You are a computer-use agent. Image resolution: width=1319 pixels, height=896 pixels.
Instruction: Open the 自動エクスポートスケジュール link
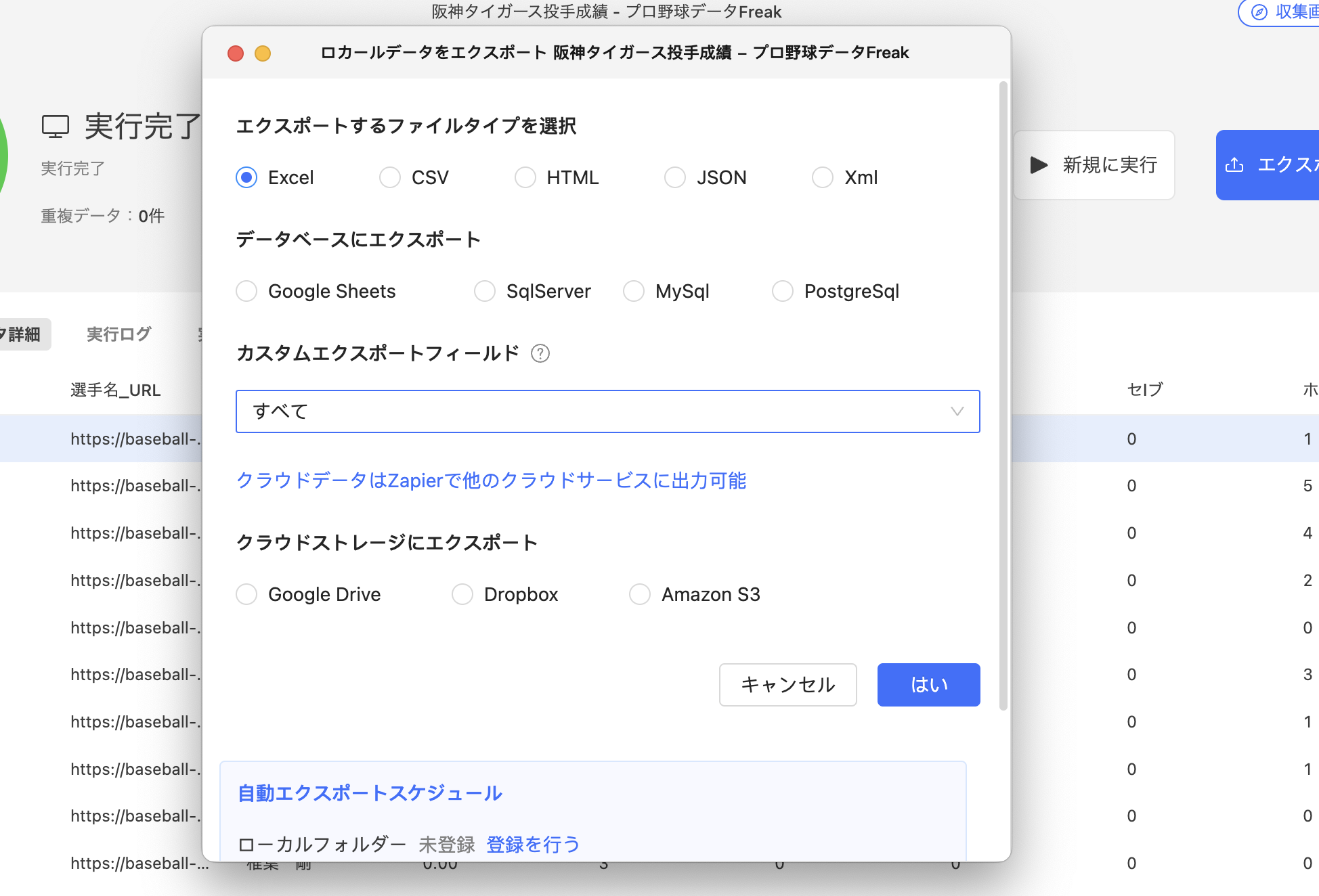pyautogui.click(x=370, y=793)
